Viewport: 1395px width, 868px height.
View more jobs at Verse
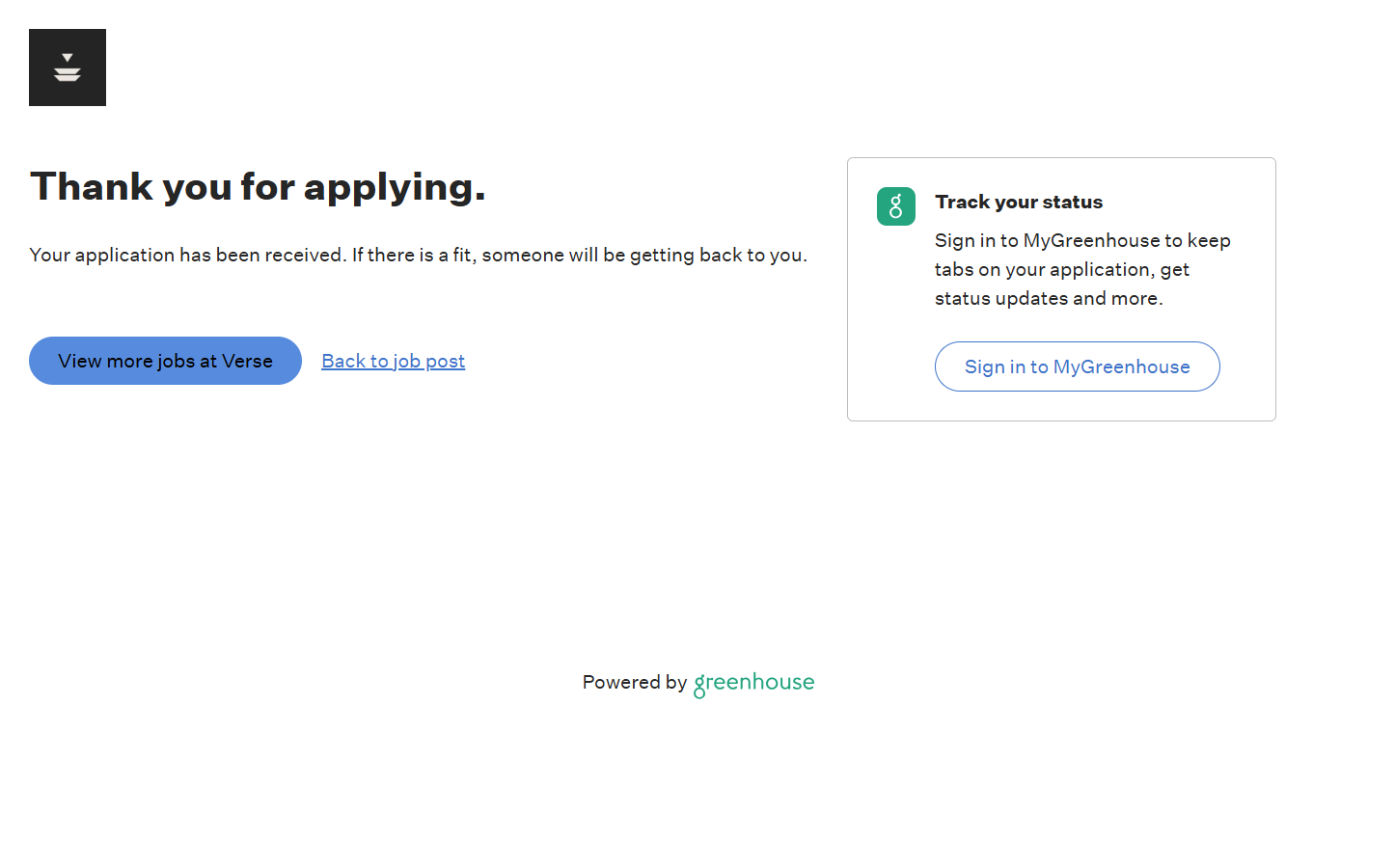tap(165, 361)
